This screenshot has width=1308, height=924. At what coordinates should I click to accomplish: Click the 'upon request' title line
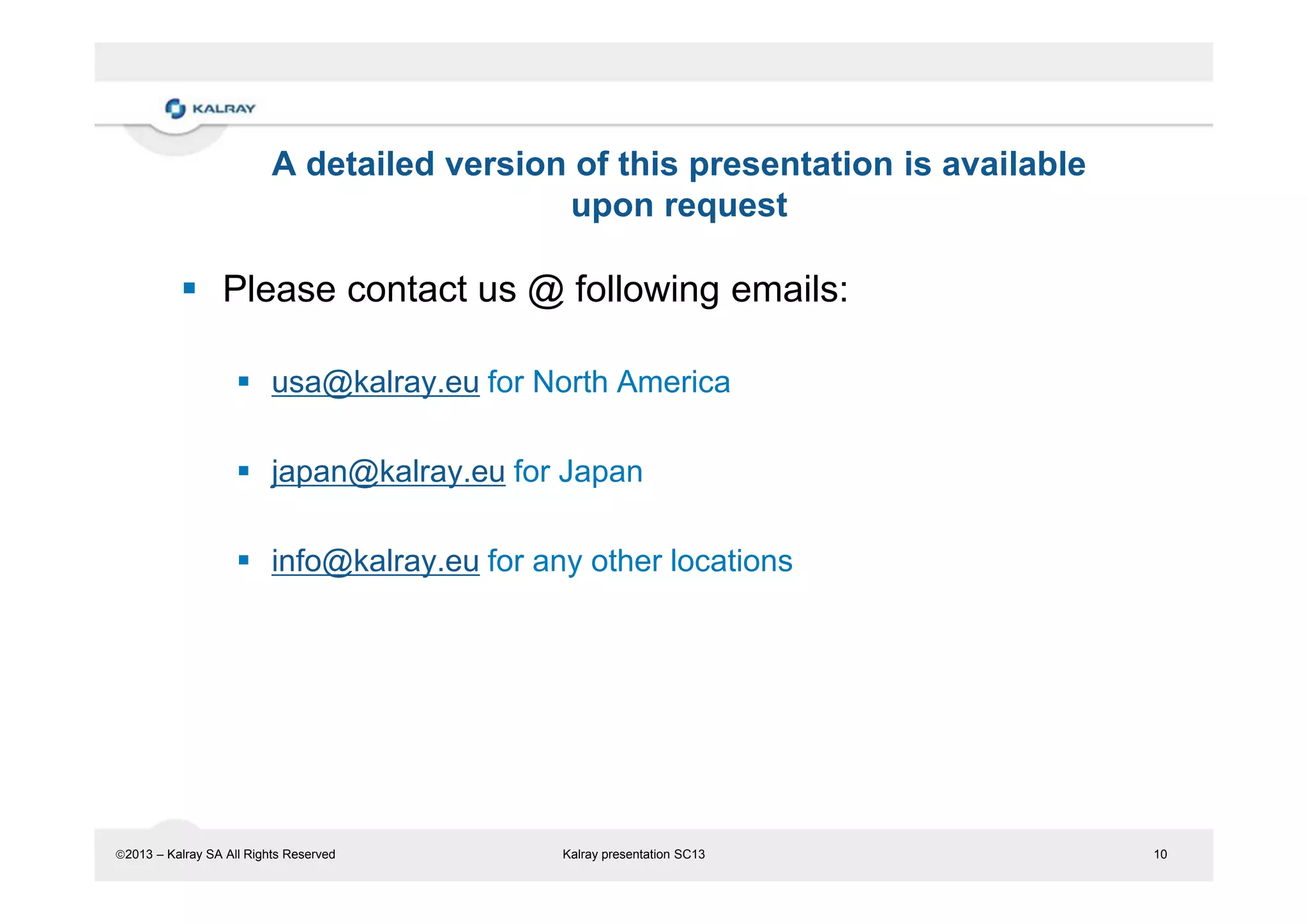point(679,206)
